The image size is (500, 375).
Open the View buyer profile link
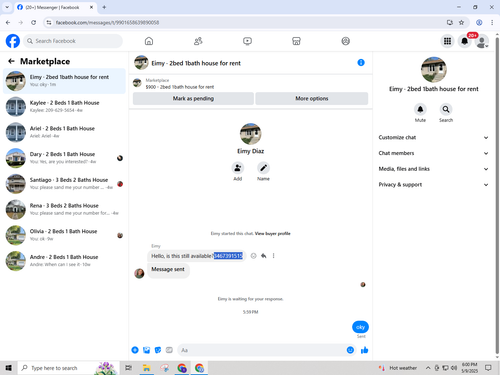[272, 233]
